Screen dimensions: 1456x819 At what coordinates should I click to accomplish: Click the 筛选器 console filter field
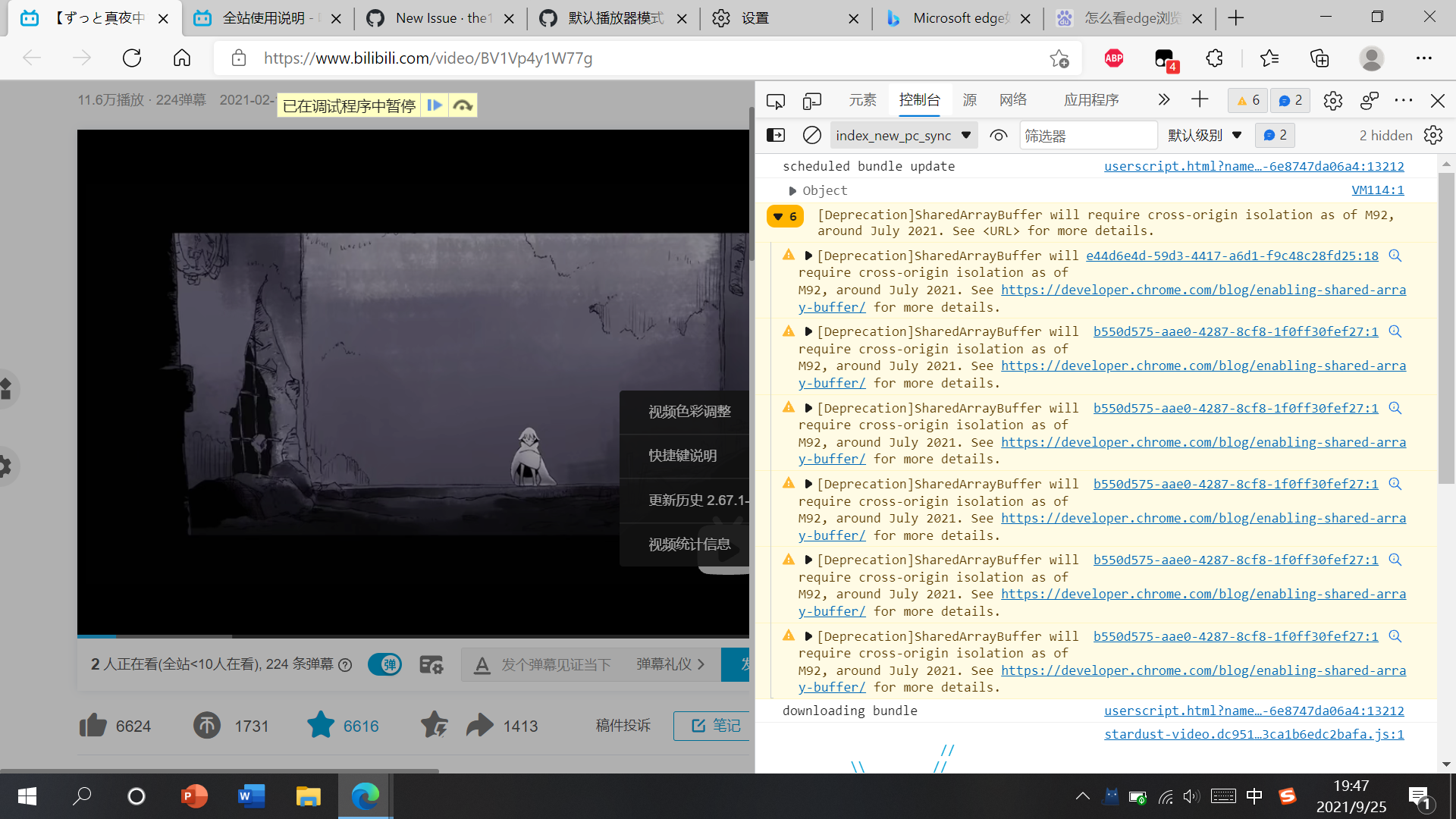[x=1088, y=134]
